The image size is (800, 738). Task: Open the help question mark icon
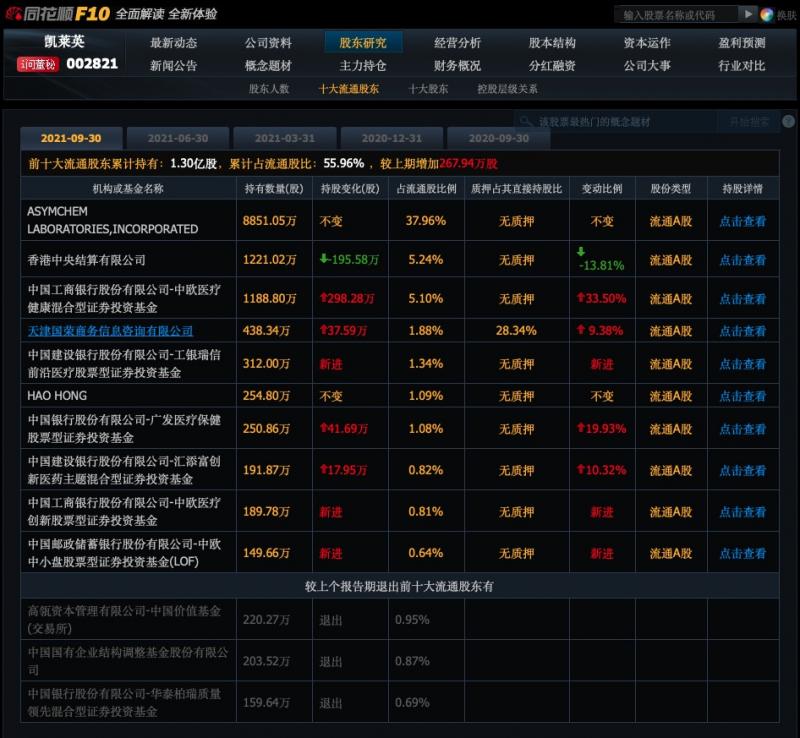788,121
